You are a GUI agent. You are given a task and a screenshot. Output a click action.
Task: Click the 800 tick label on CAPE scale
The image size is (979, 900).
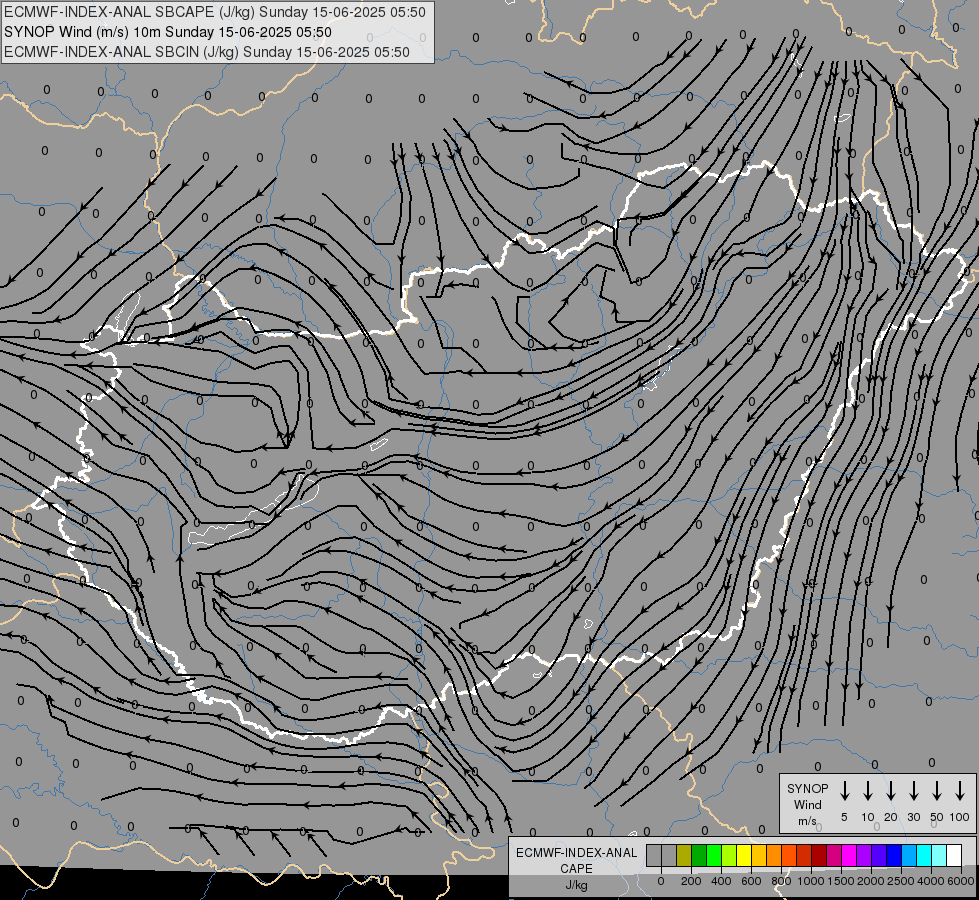781,881
